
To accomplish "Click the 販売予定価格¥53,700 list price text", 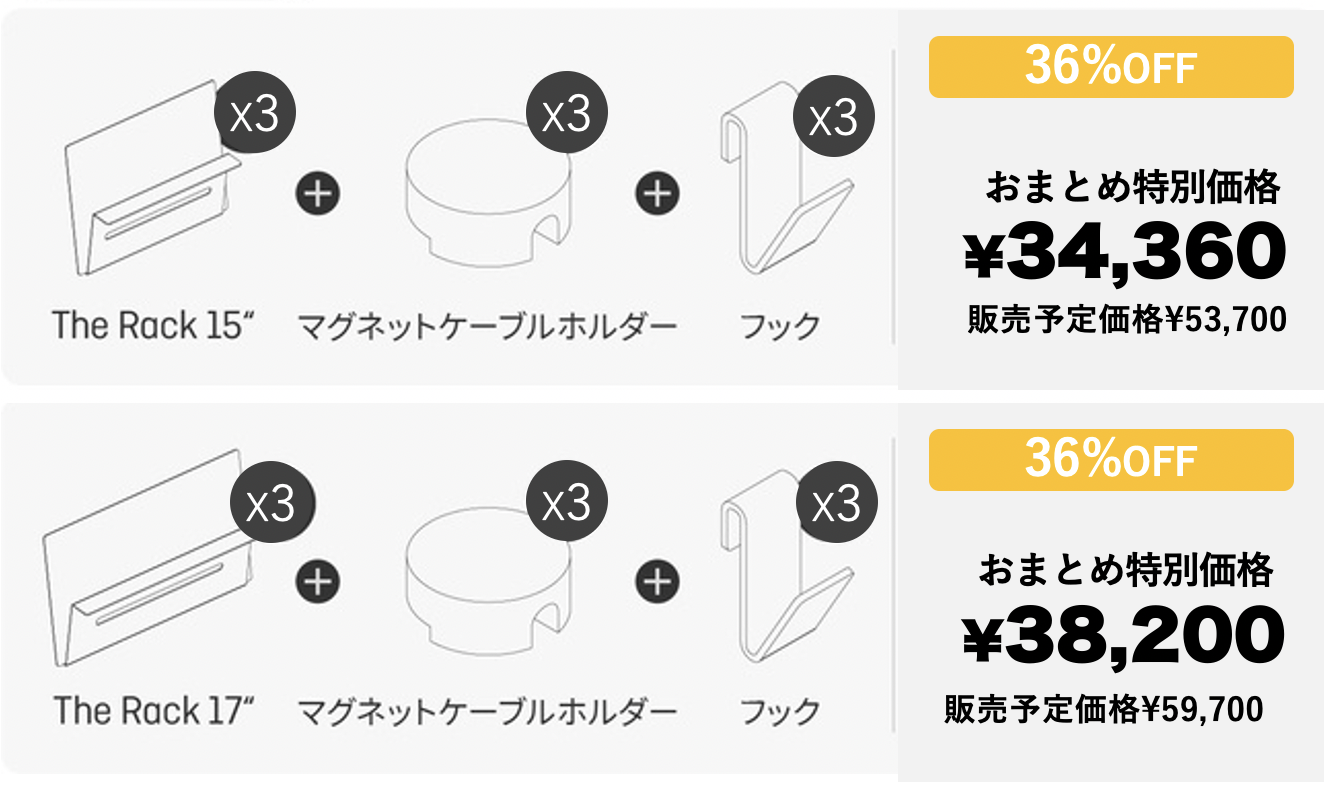I will click(x=1126, y=321).
